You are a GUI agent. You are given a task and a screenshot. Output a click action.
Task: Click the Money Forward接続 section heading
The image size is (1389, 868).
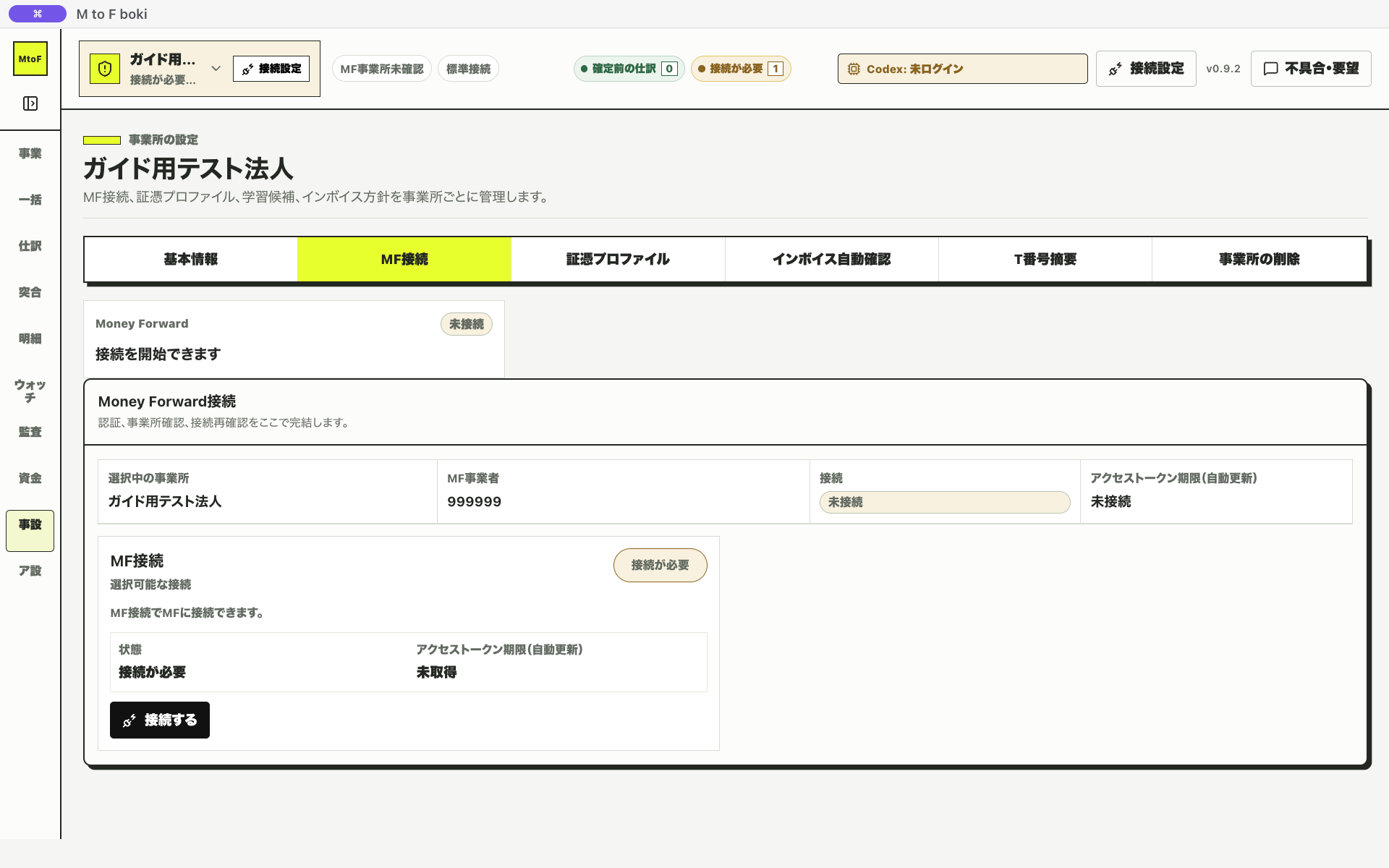167,401
